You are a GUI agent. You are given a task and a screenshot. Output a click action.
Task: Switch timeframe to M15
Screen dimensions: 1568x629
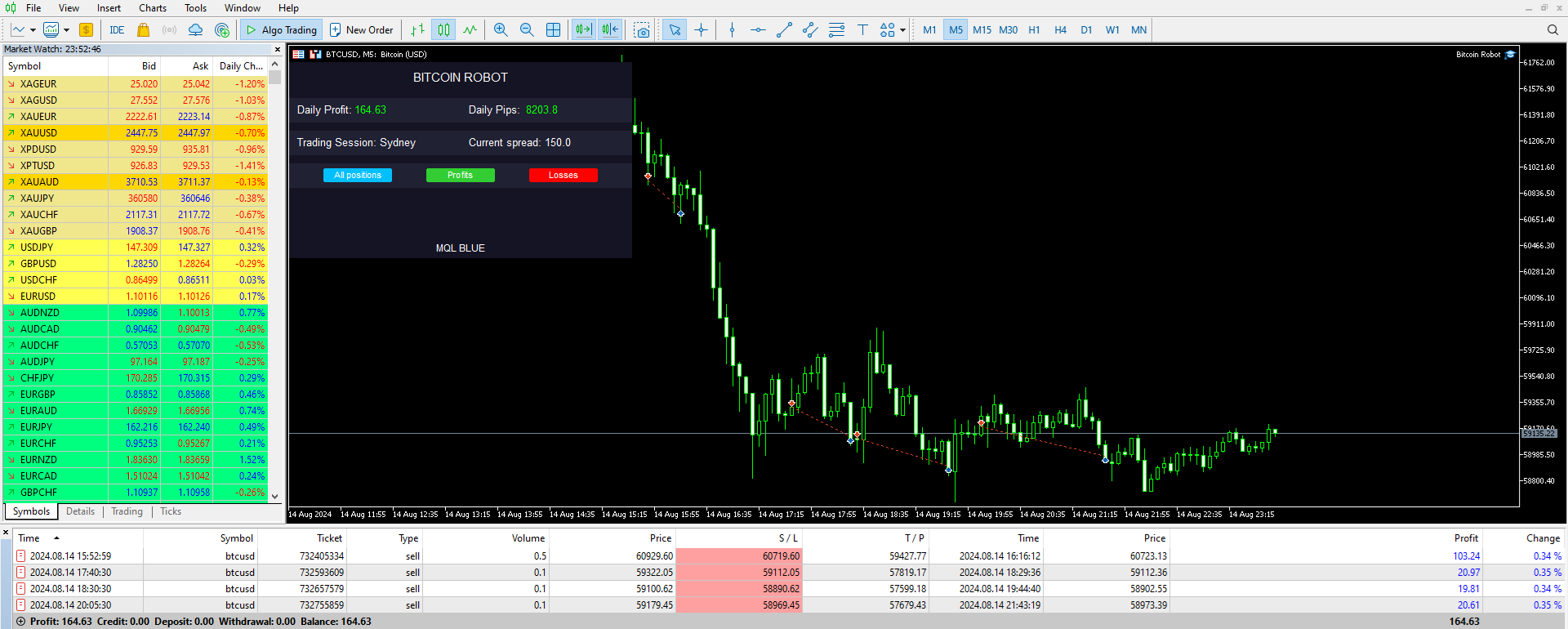[982, 30]
